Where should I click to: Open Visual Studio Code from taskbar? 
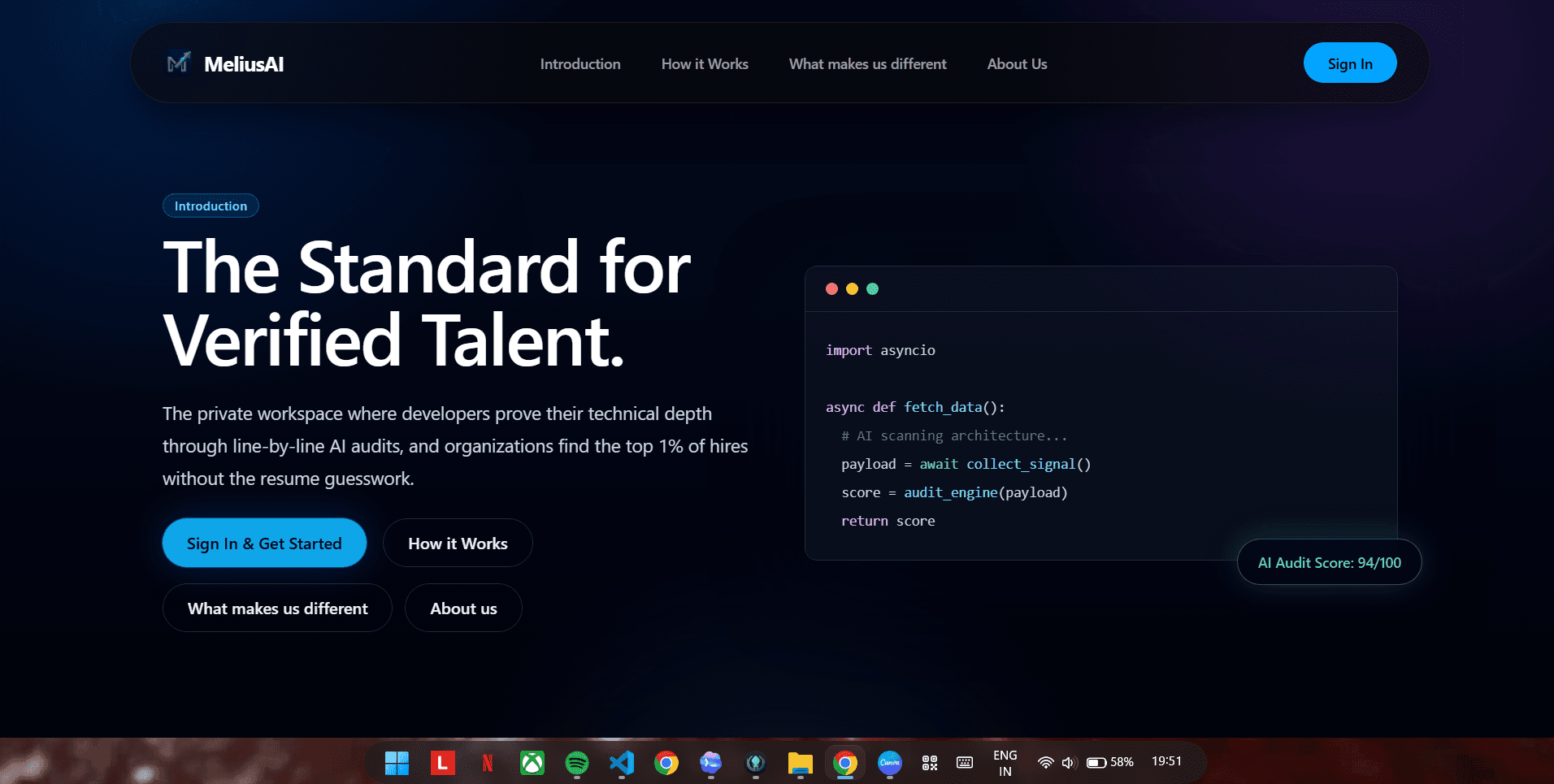click(x=622, y=763)
